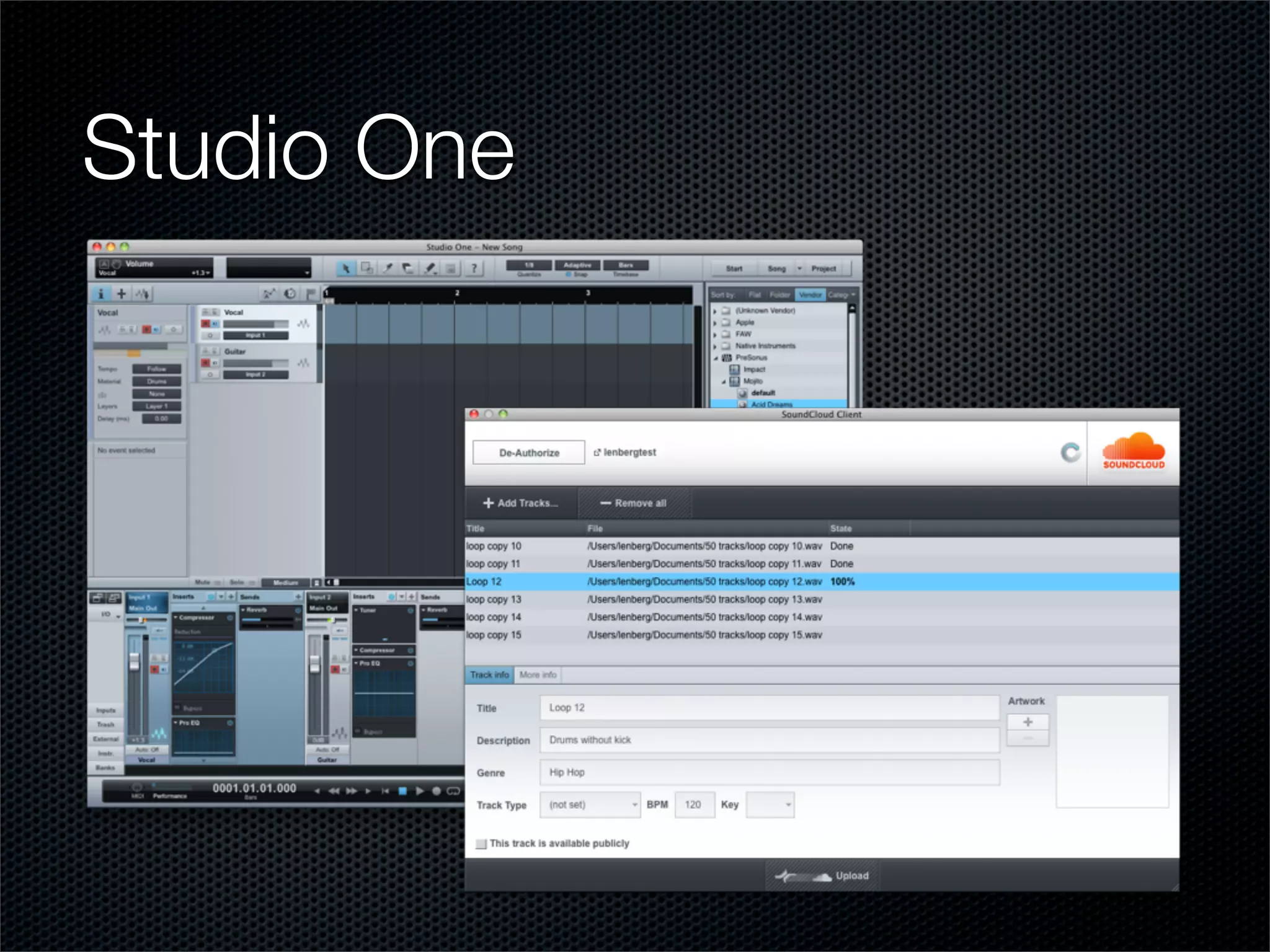Click the tempo clock icon above track list
This screenshot has height=952, width=1270.
[290, 294]
